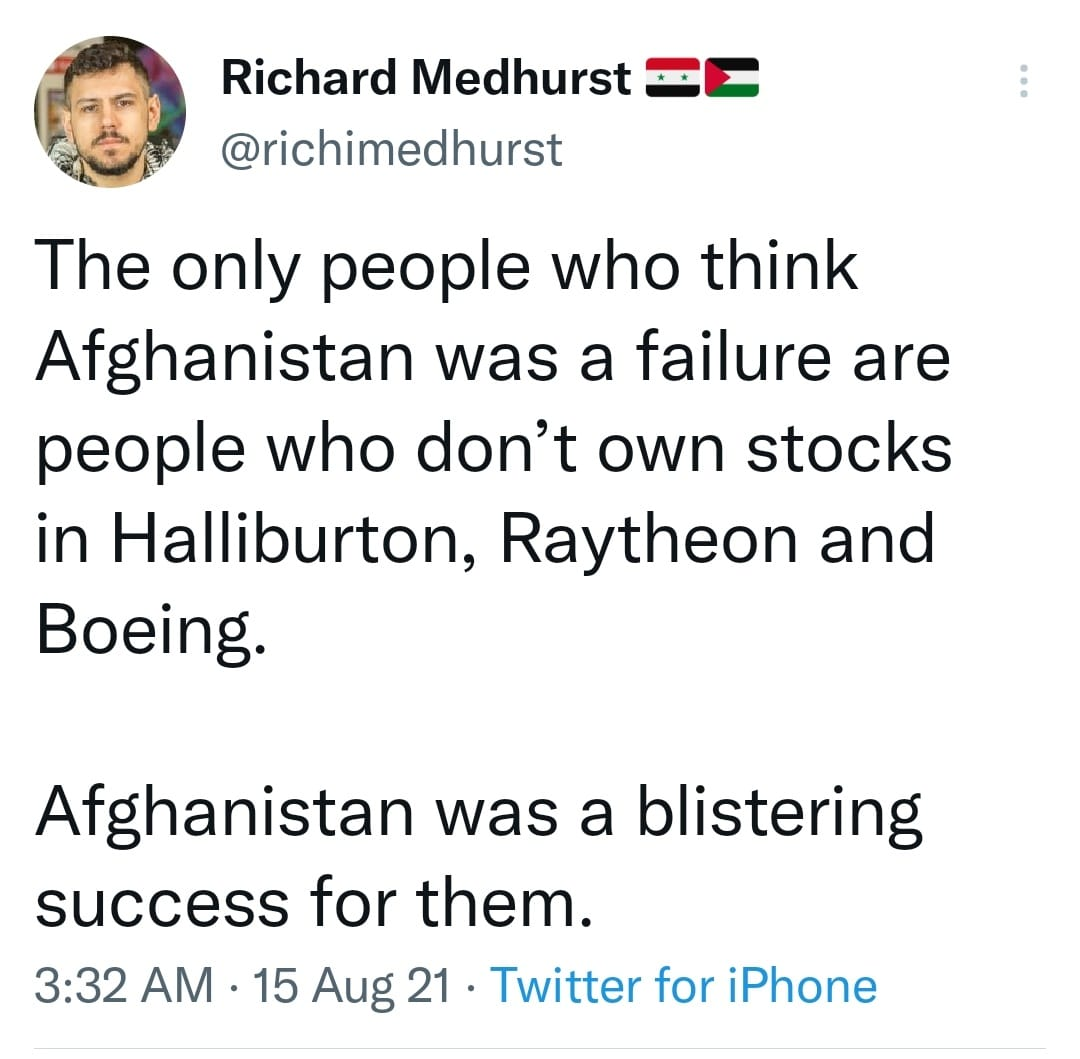The image size is (1080, 1059).
Task: Open the three-dot more options menu
Action: [1022, 81]
